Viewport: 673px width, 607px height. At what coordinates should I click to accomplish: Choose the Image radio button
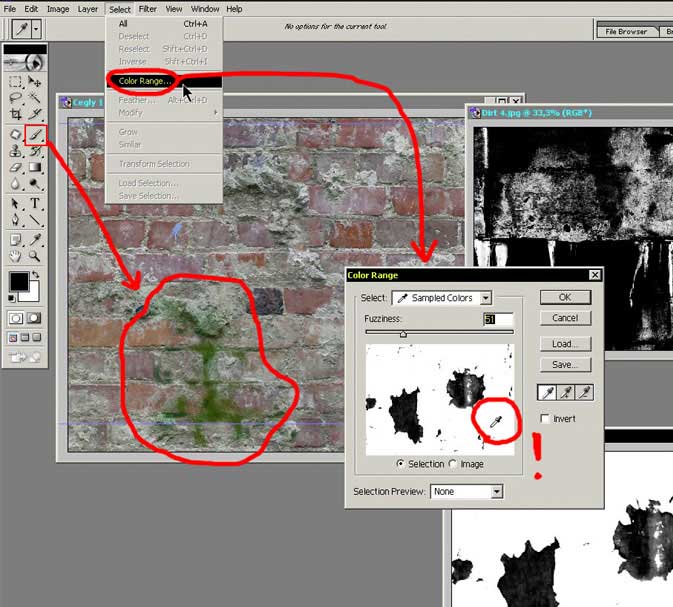[454, 464]
